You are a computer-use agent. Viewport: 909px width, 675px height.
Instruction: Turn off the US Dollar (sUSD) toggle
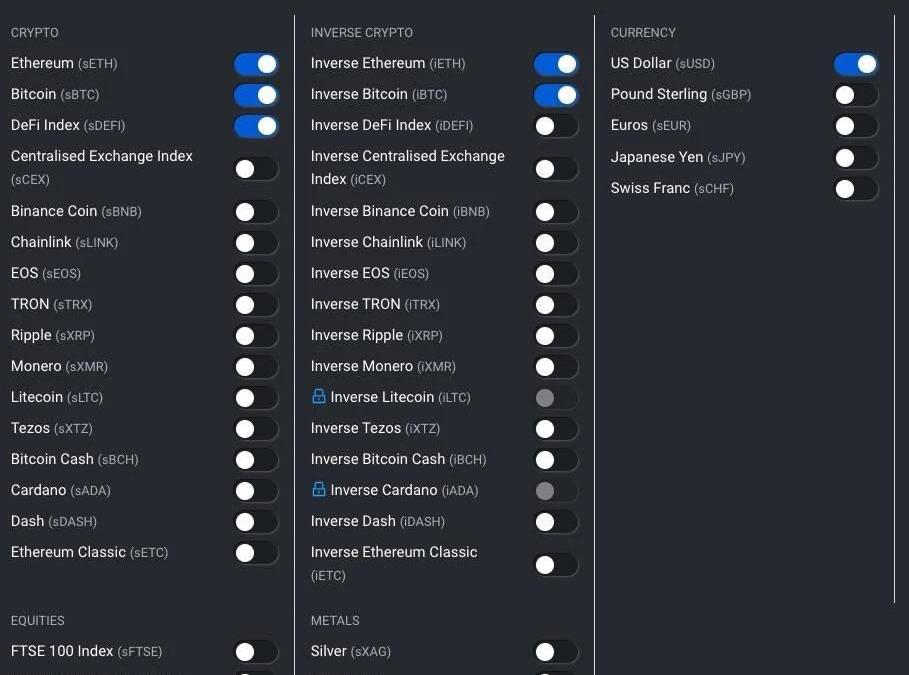coord(856,64)
